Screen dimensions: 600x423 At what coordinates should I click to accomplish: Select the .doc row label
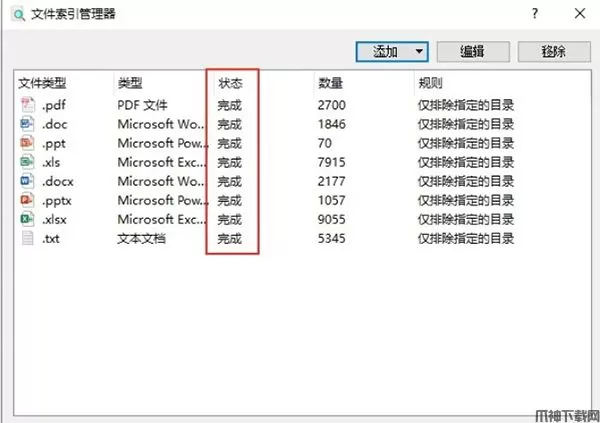coord(55,124)
